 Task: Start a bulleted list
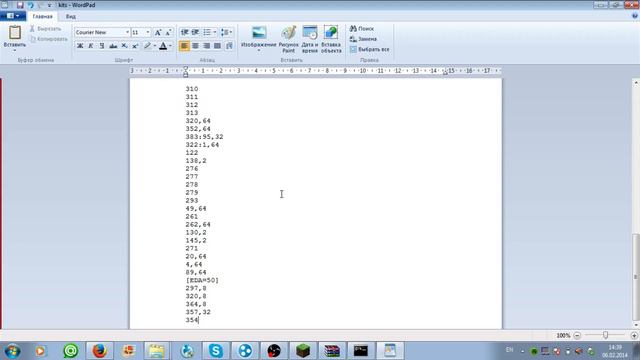coord(207,32)
